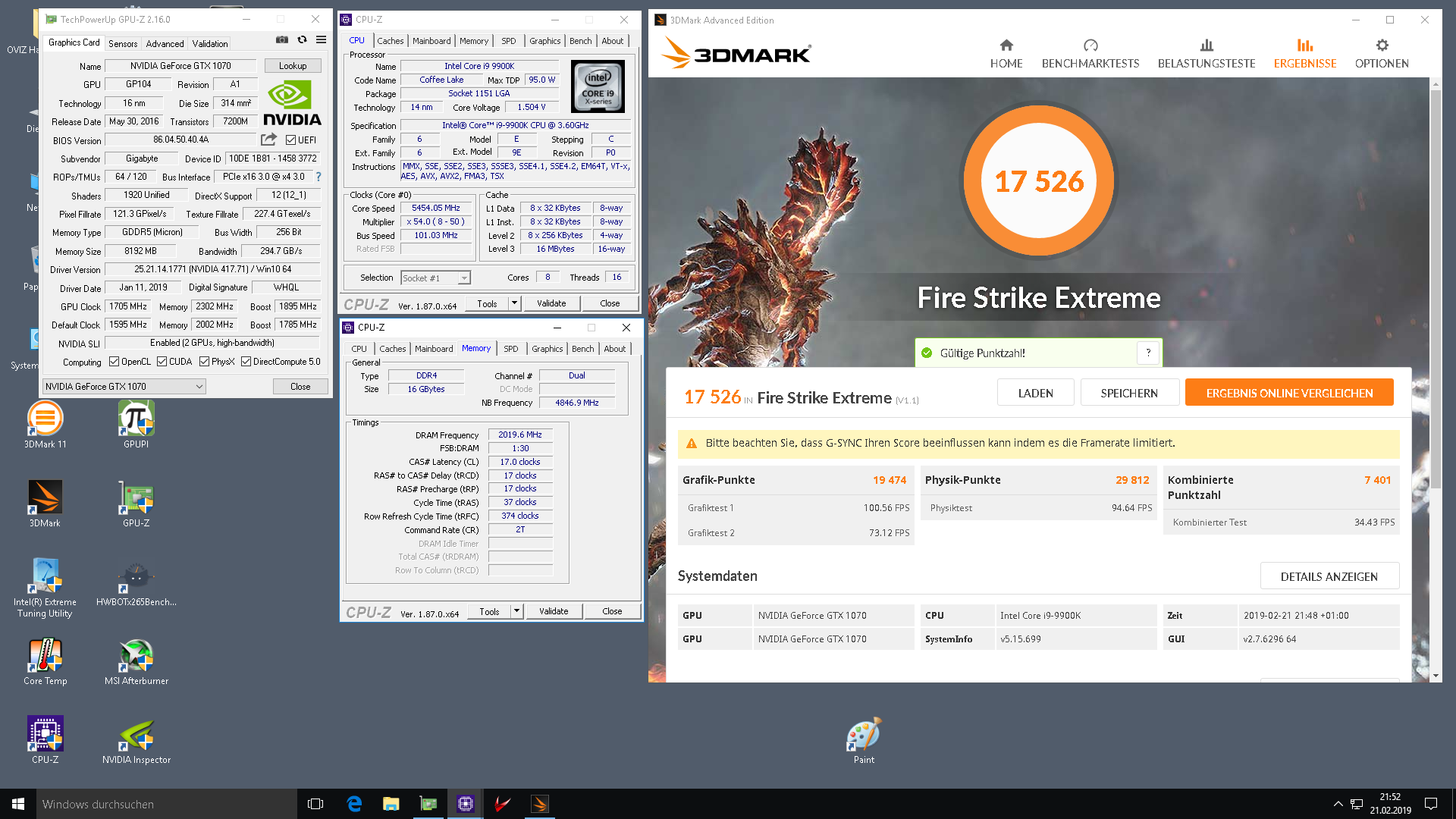Open Graphics tab in upper CPU-Z window

coord(545,41)
